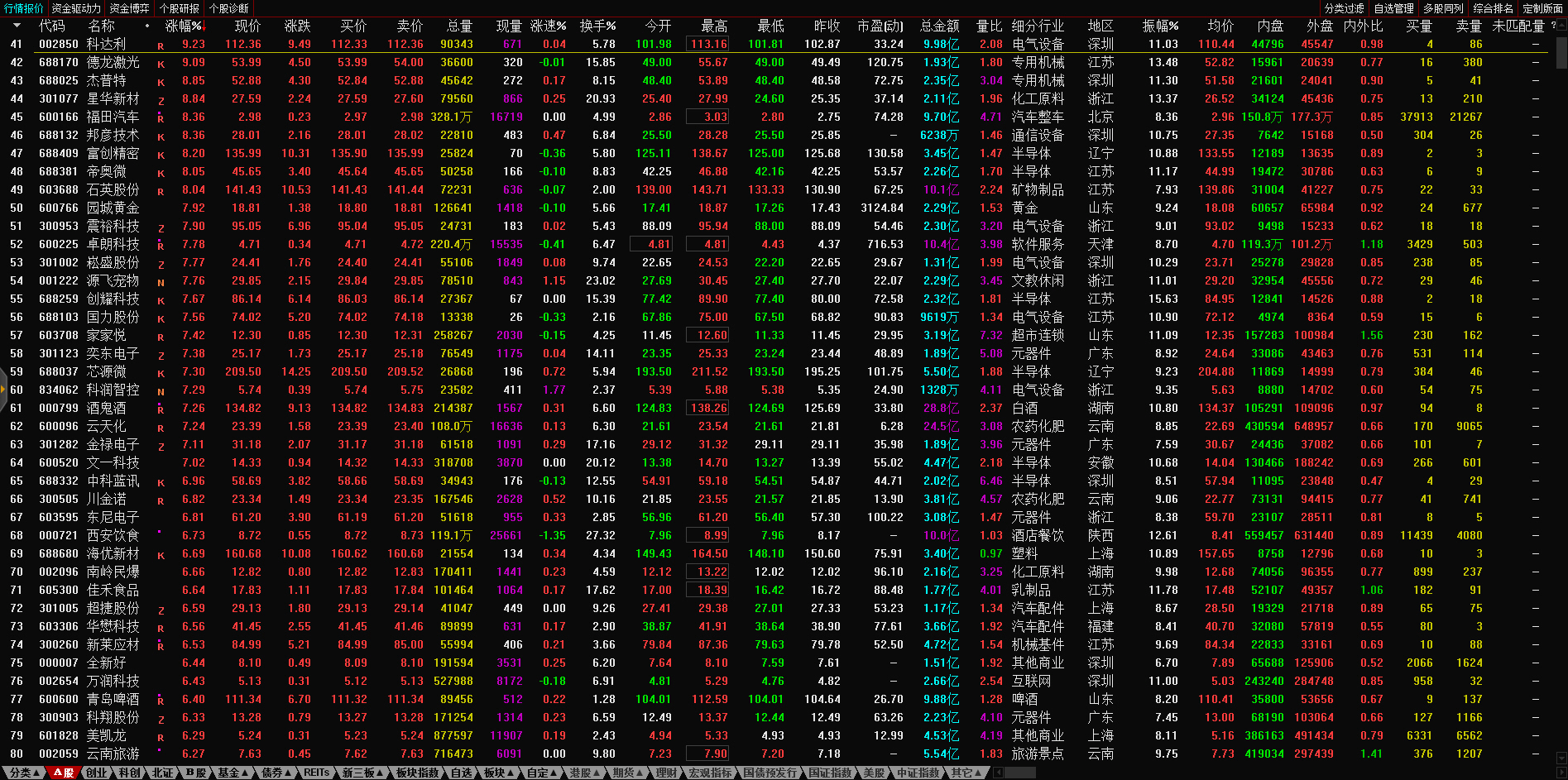
Task: Click the N marker beside 源飞宠物
Action: click(x=161, y=282)
